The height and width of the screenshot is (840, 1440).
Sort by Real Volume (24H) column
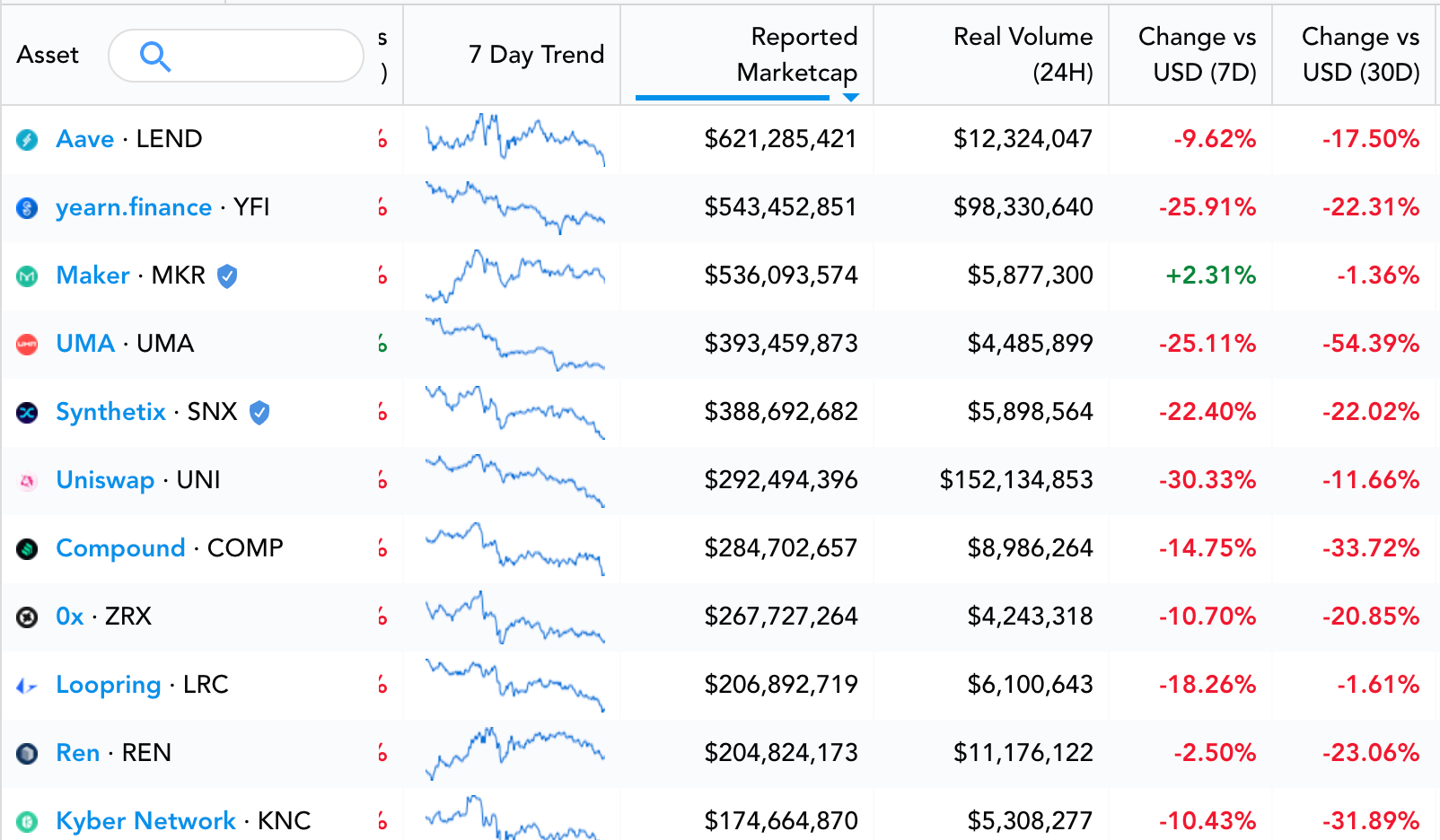click(1023, 55)
